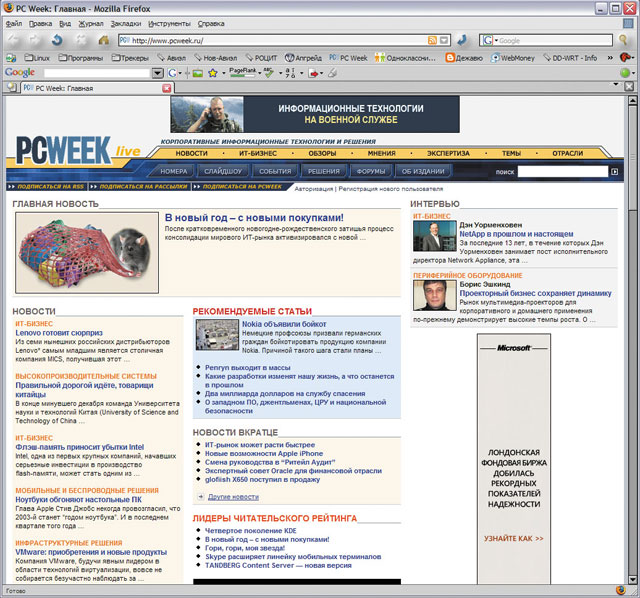640x598 pixels.
Task: Click the Send To icon in Google toolbar
Action: tap(313, 73)
